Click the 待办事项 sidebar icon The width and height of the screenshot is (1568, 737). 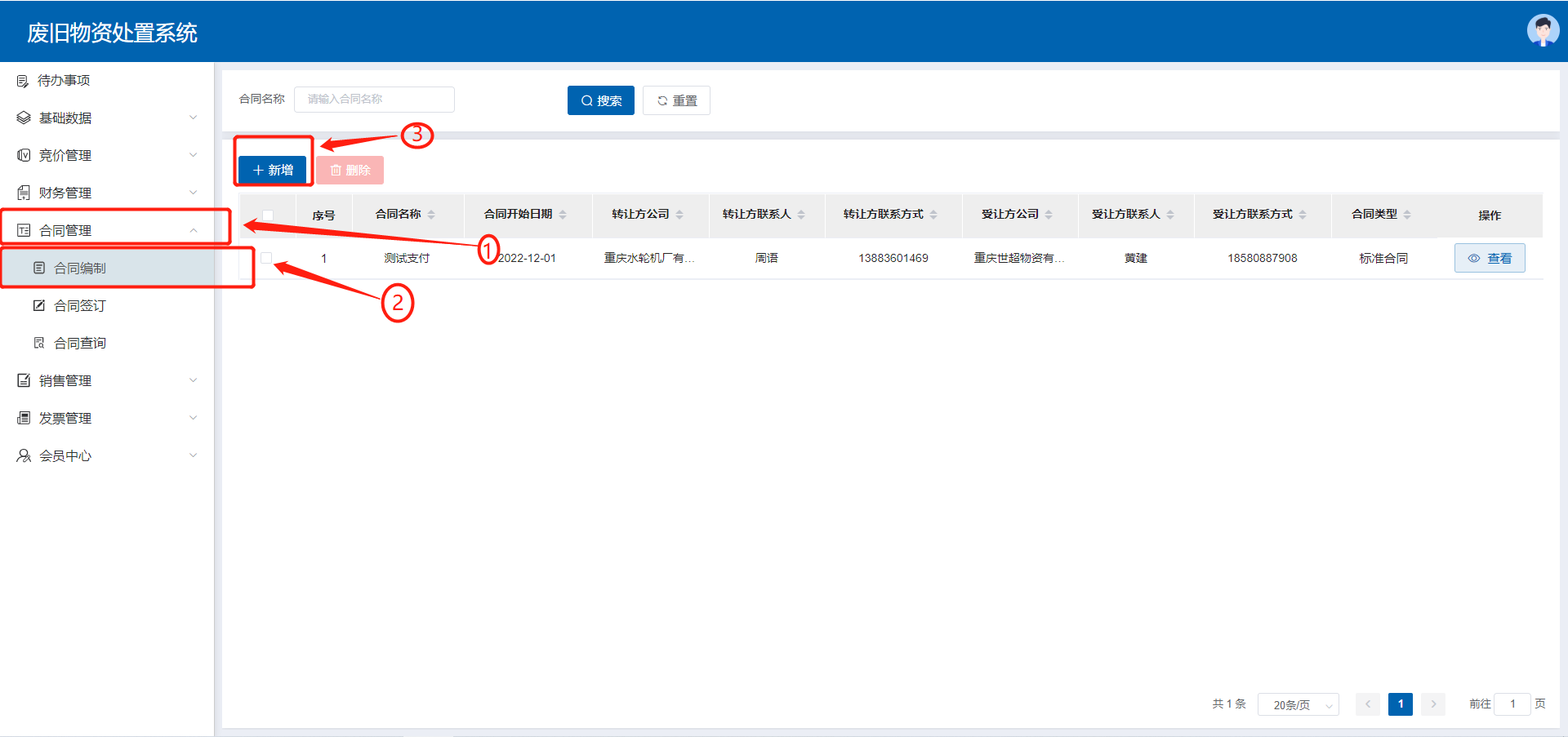pyautogui.click(x=23, y=81)
